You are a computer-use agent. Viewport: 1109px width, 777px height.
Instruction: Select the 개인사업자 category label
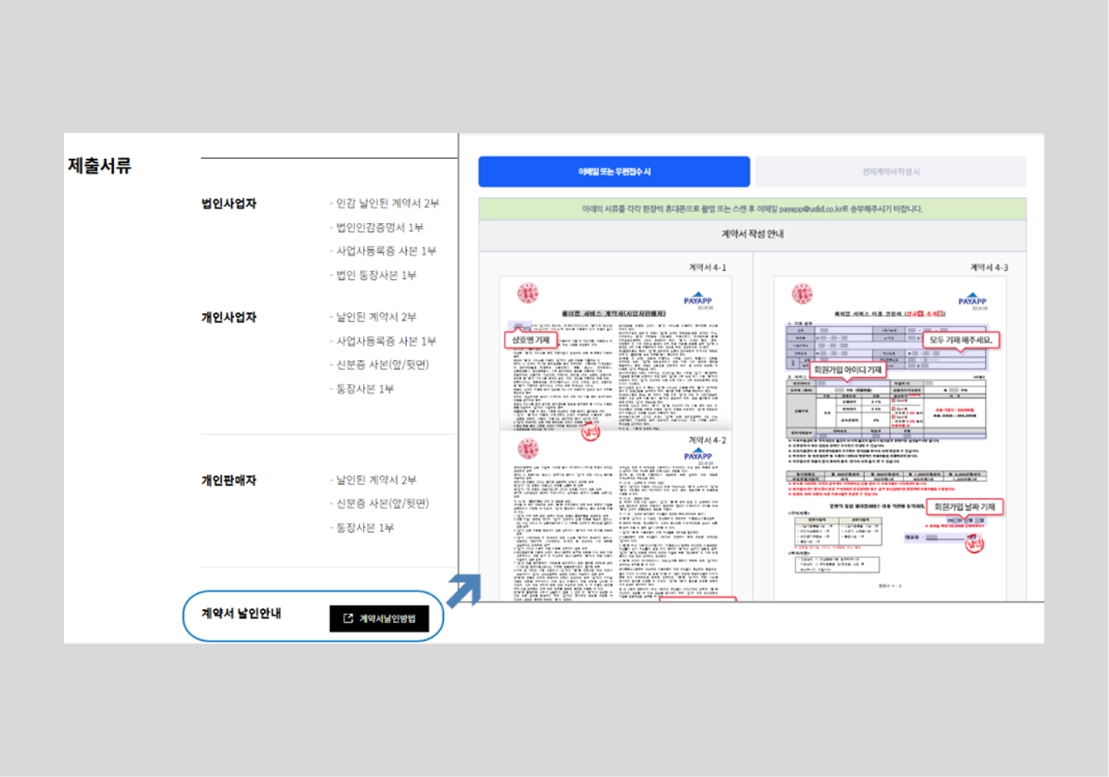pos(228,317)
